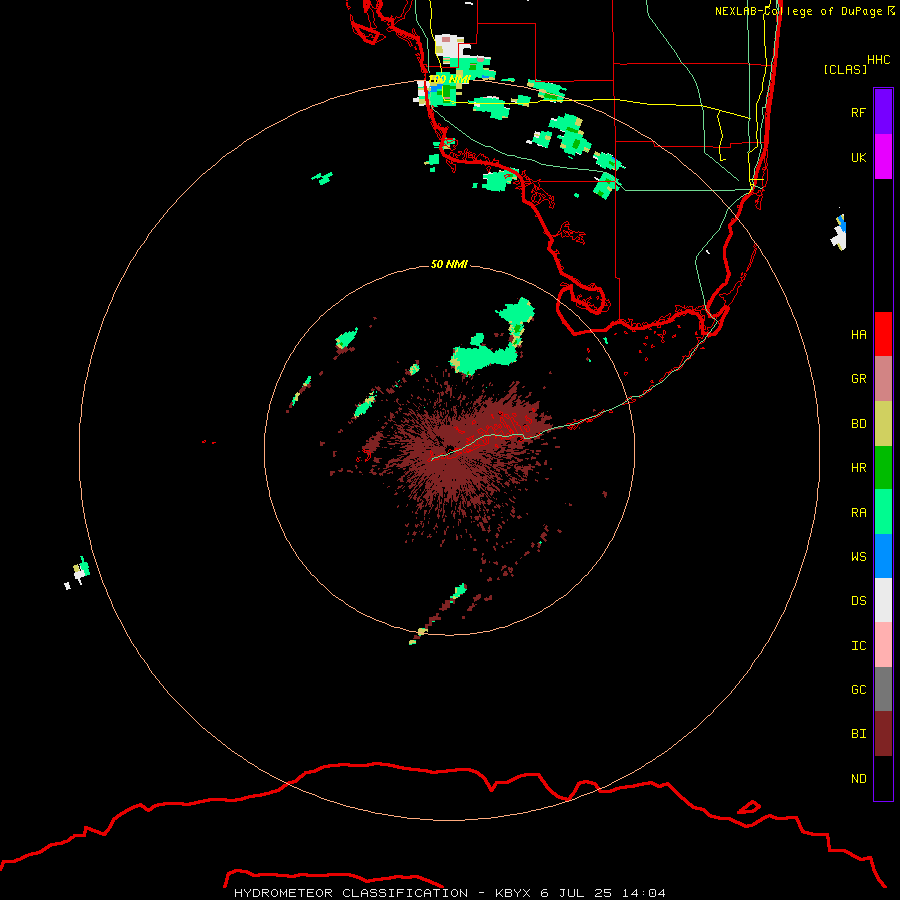Click the 100 NMI range ring label
The height and width of the screenshot is (900, 900).
(449, 79)
